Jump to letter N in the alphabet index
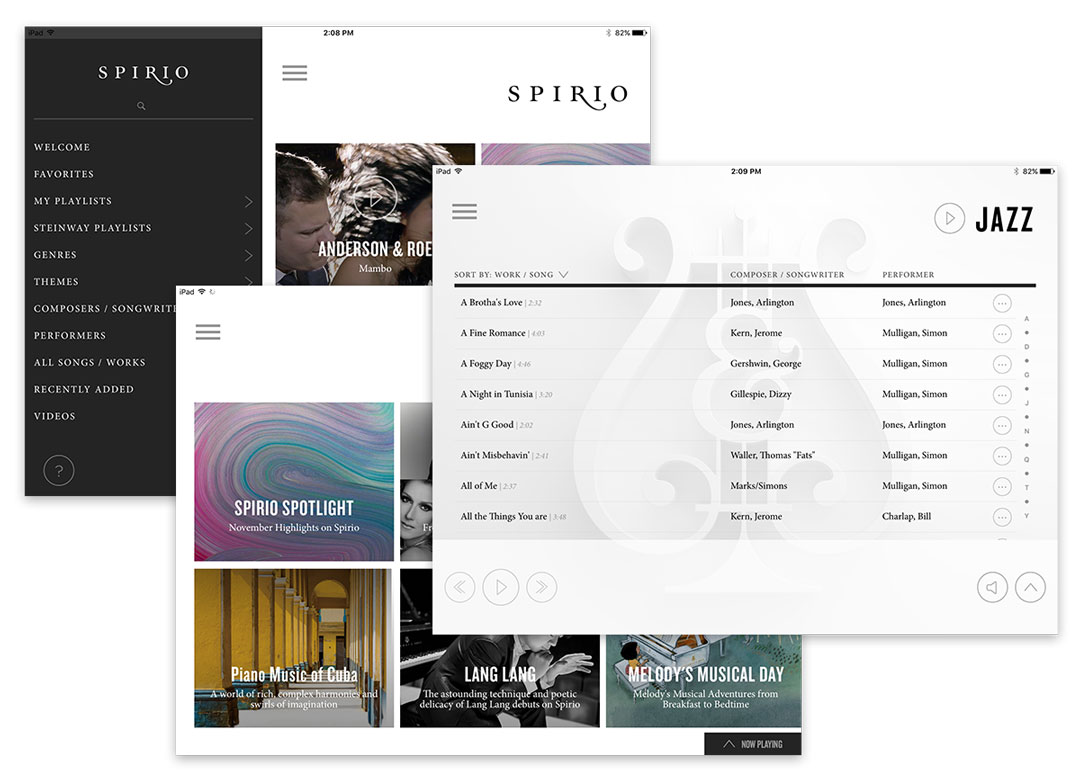 (1026, 431)
